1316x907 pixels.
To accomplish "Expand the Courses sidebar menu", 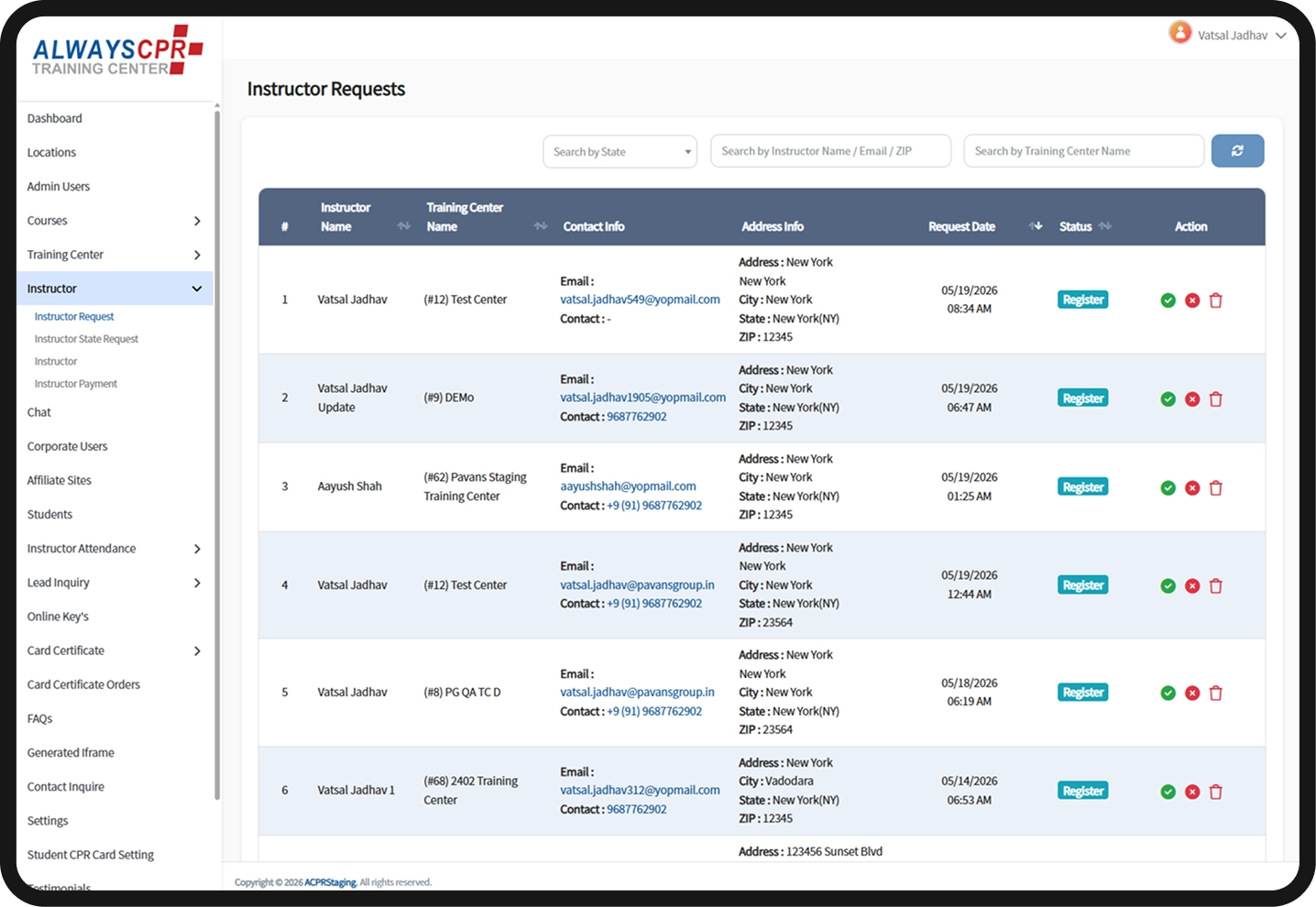I will pyautogui.click(x=115, y=221).
